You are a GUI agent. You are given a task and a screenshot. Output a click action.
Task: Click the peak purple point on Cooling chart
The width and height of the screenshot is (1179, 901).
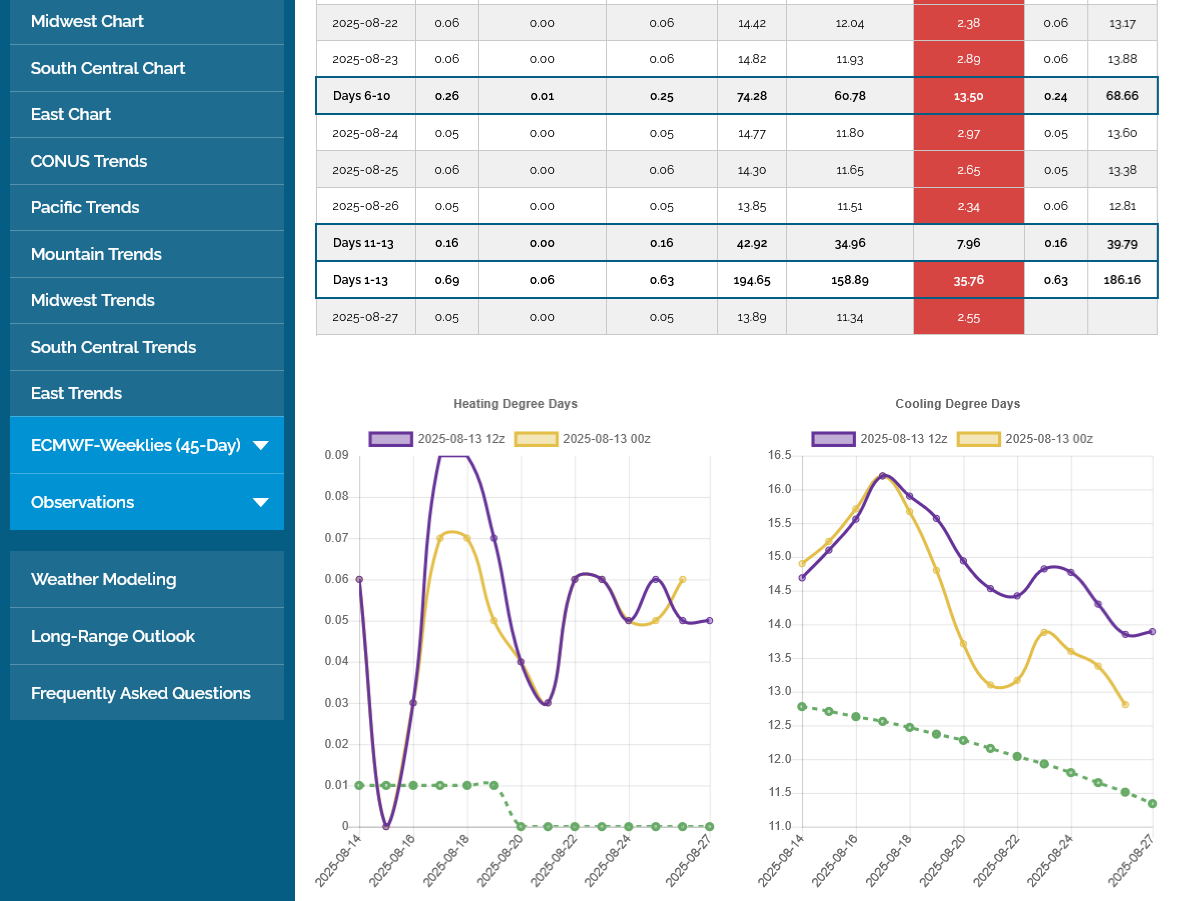coord(882,476)
